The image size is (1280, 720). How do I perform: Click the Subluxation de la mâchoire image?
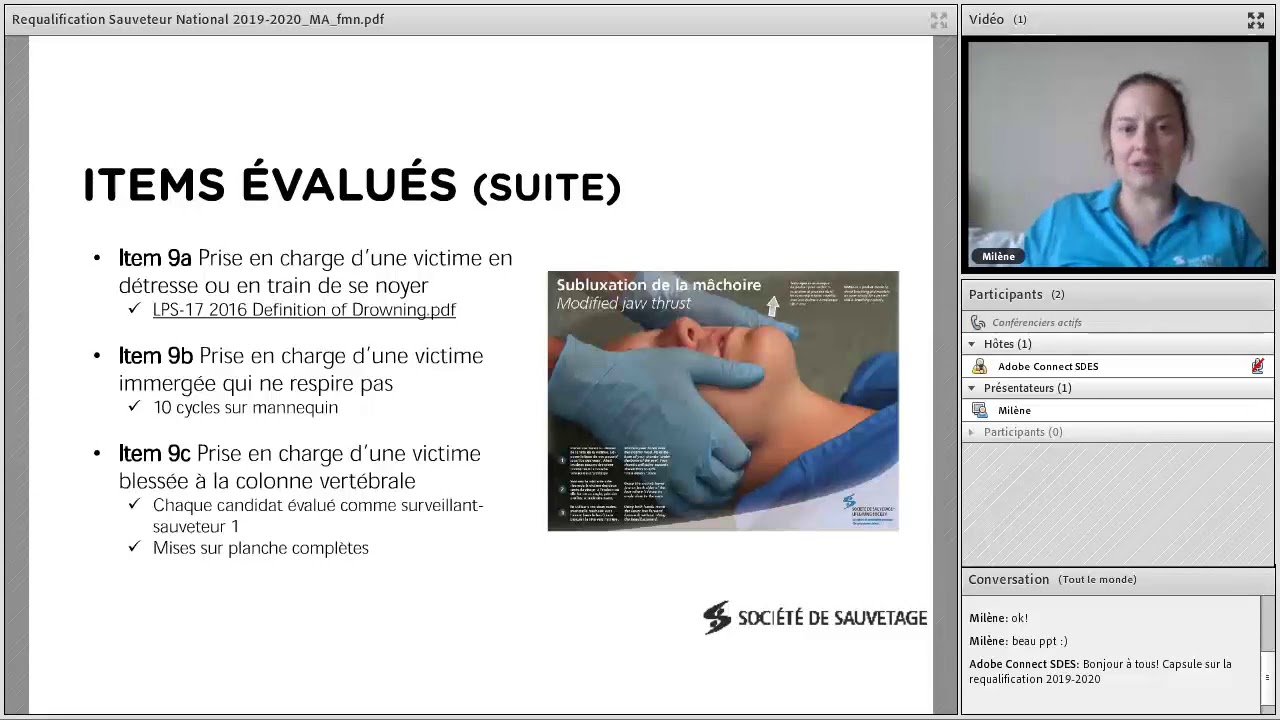tap(723, 401)
